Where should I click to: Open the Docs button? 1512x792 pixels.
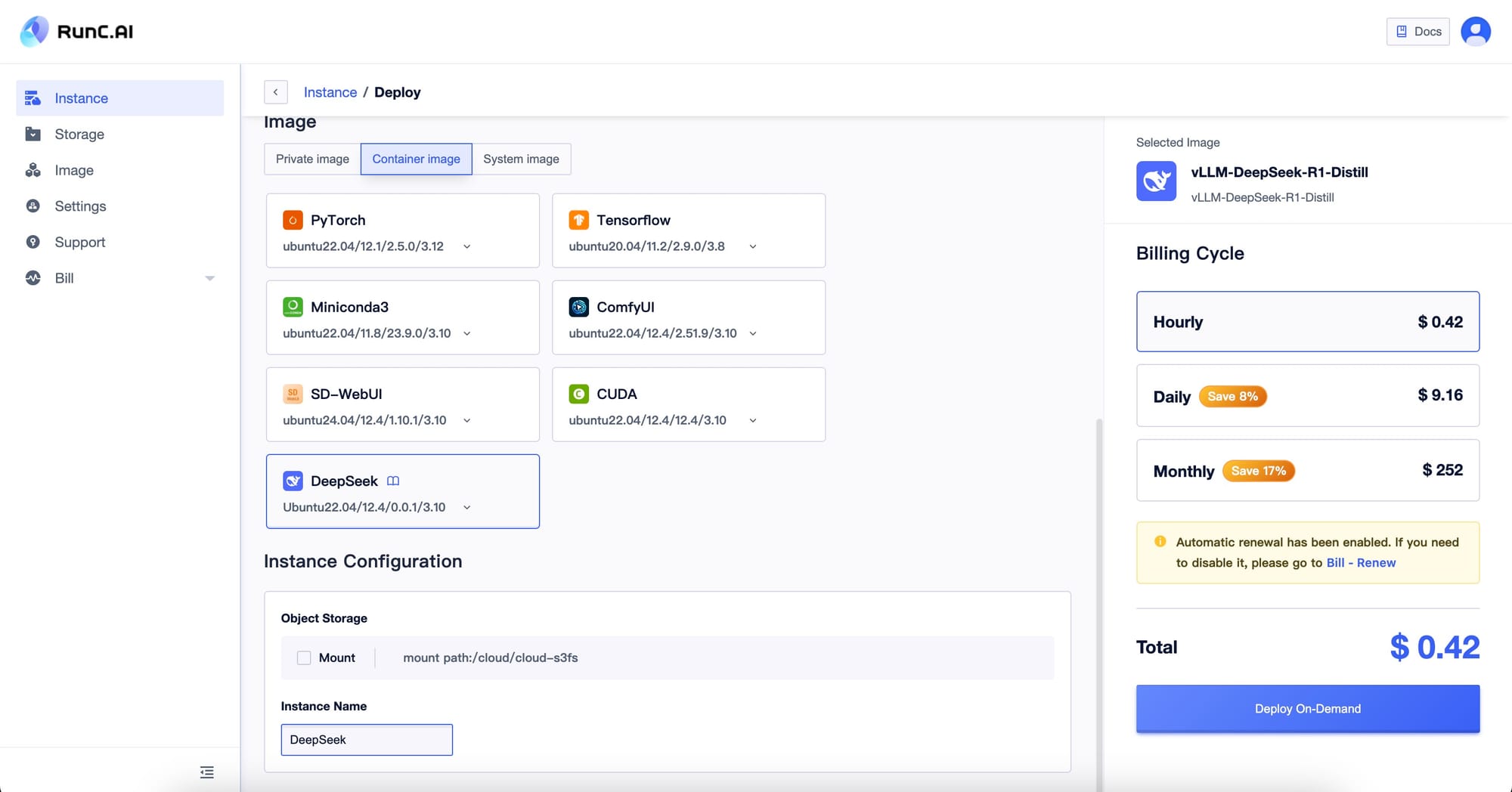click(x=1417, y=31)
